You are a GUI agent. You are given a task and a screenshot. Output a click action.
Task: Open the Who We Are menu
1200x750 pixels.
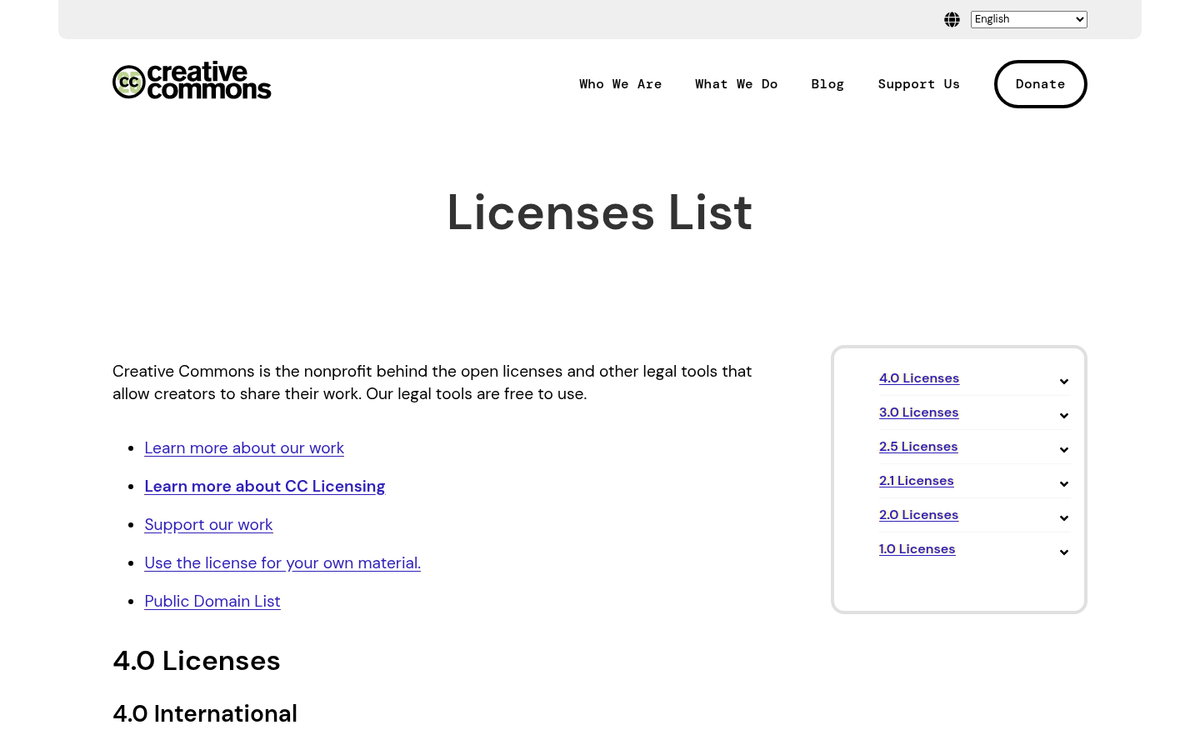(620, 84)
